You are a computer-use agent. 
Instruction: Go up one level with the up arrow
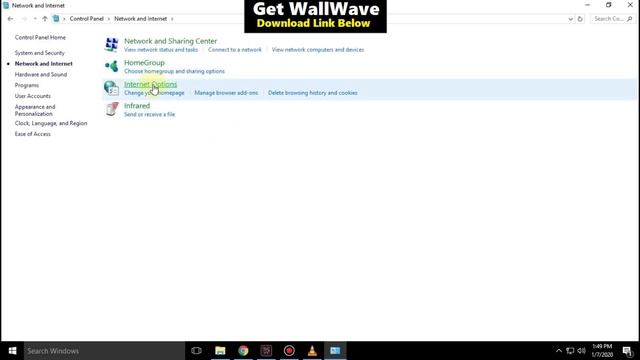[x=45, y=19]
